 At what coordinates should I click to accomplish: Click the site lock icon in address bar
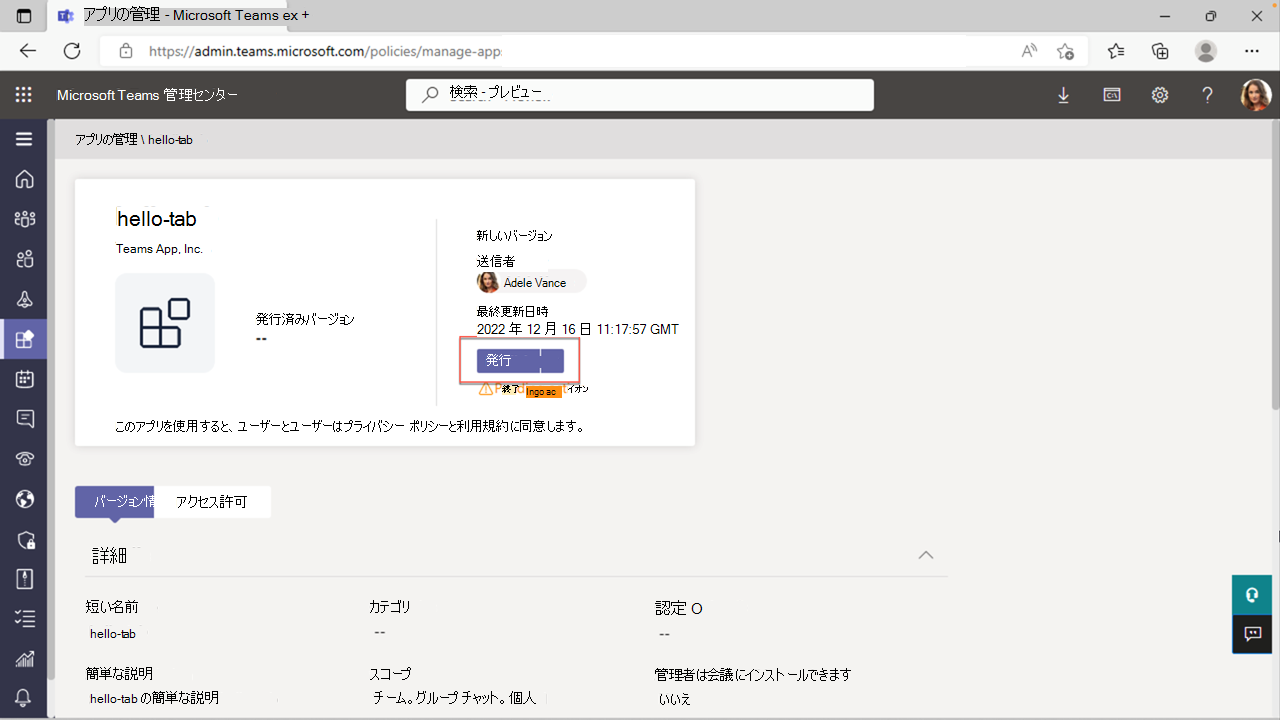(x=126, y=51)
